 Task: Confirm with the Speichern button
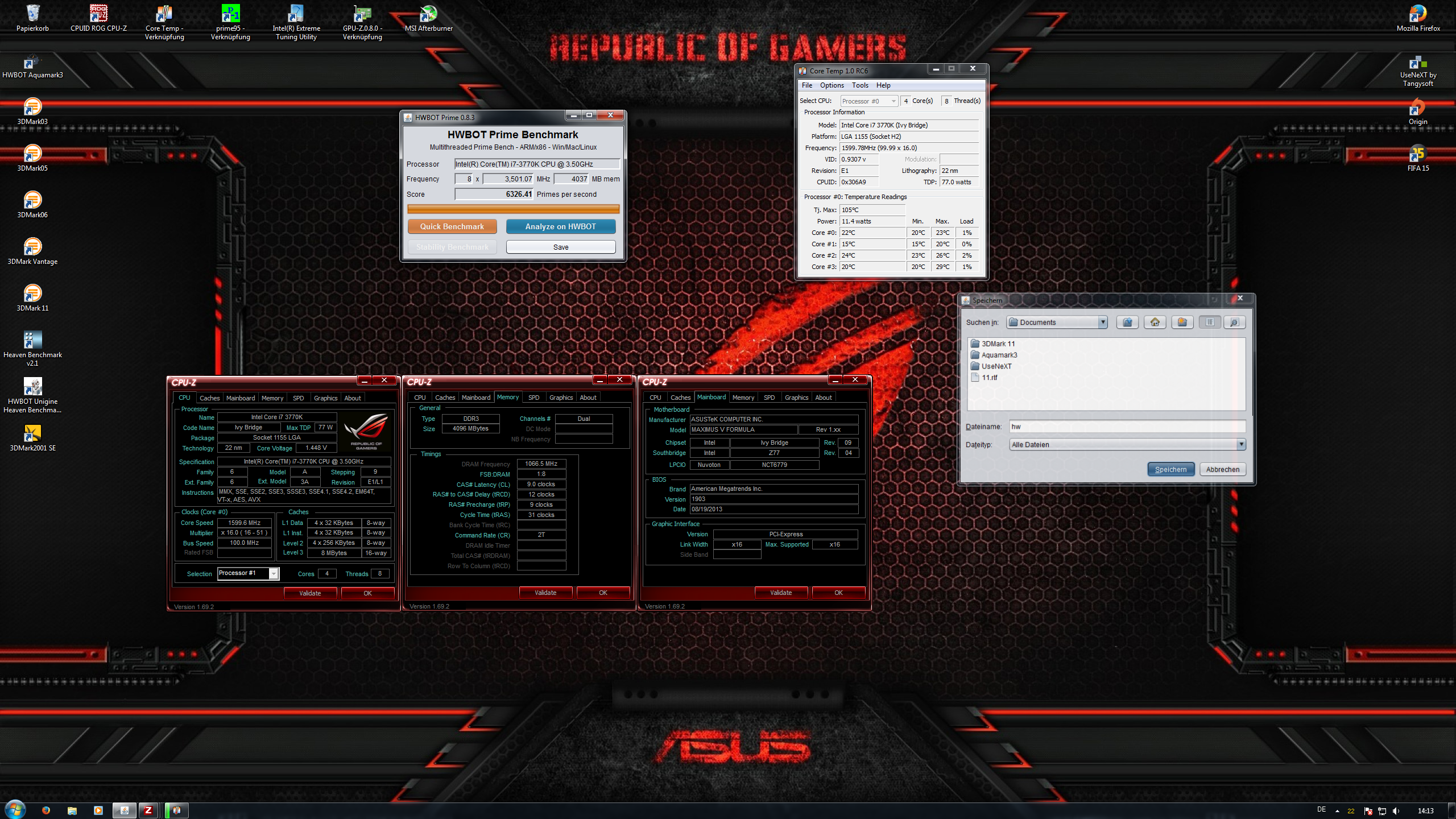tap(1170, 469)
